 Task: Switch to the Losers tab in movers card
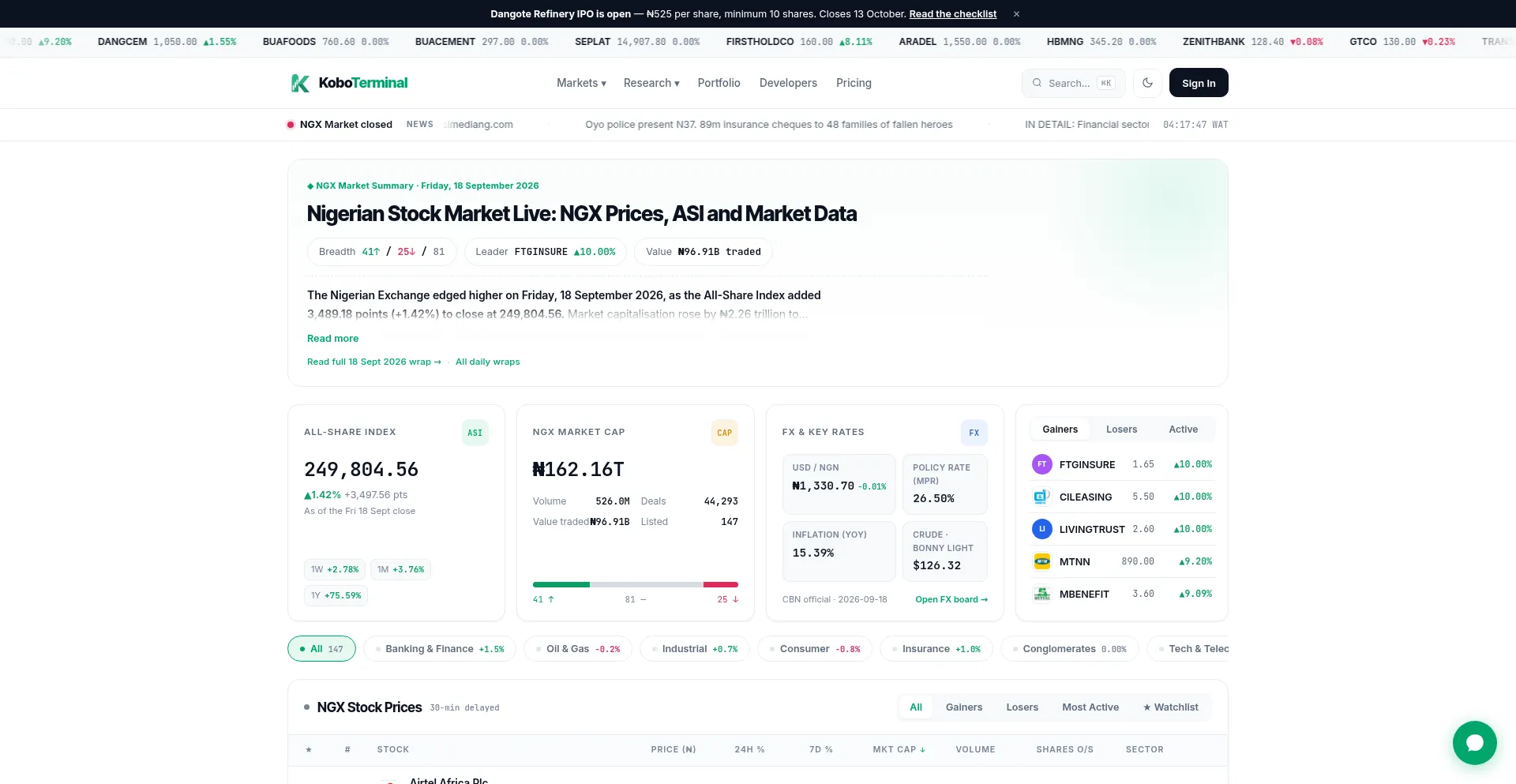pos(1121,430)
